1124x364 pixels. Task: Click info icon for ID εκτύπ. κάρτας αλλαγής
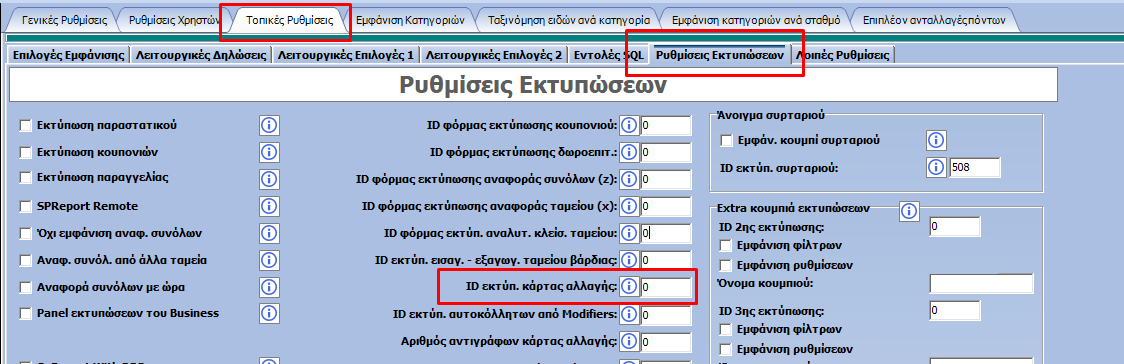(x=629, y=287)
